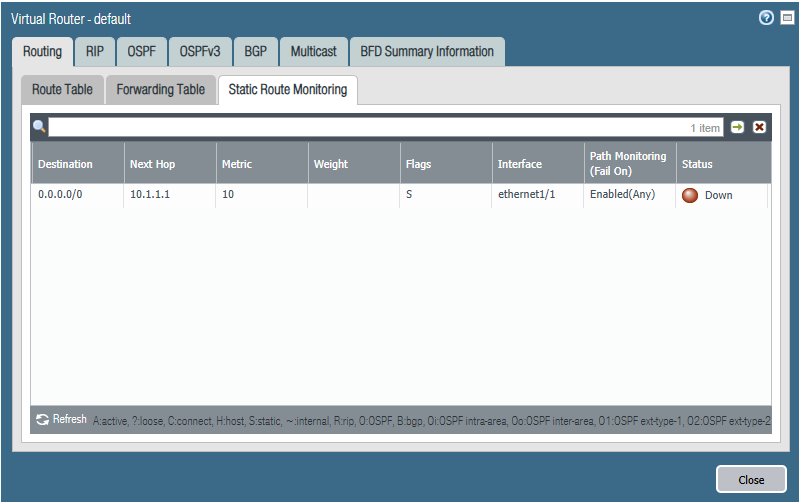The image size is (799, 502).
Task: Click the '1 item' count label
Action: (x=705, y=128)
